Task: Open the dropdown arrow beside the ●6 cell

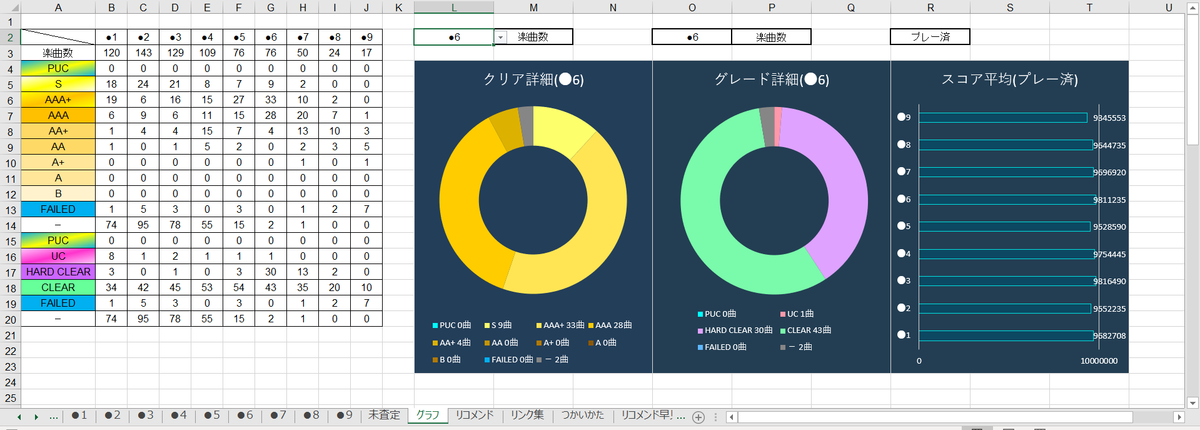Action: click(499, 37)
